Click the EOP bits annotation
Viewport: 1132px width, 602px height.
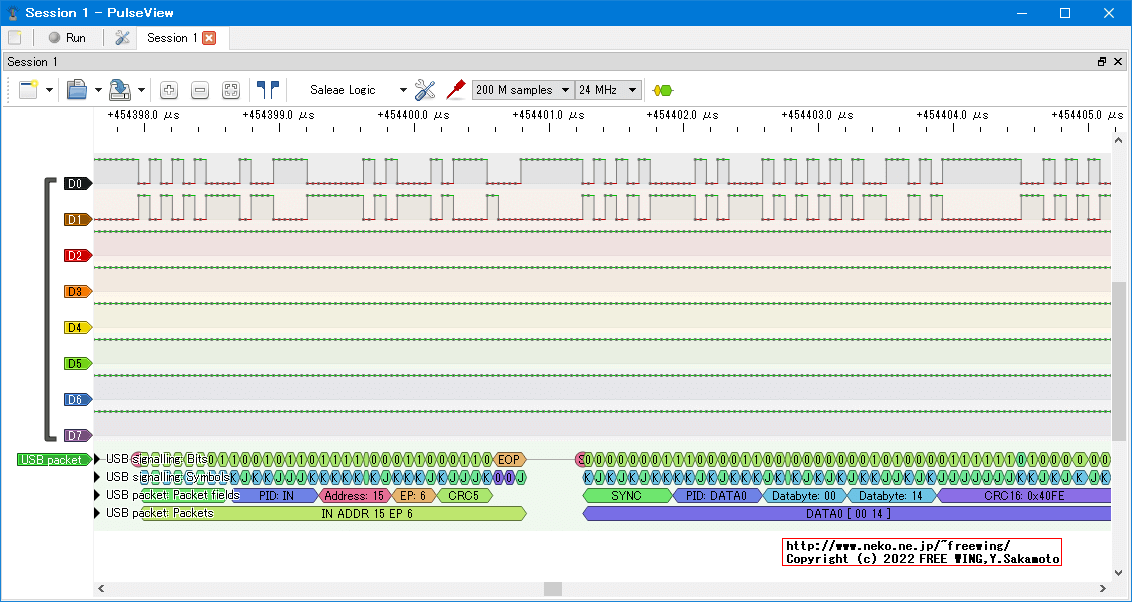[509, 459]
